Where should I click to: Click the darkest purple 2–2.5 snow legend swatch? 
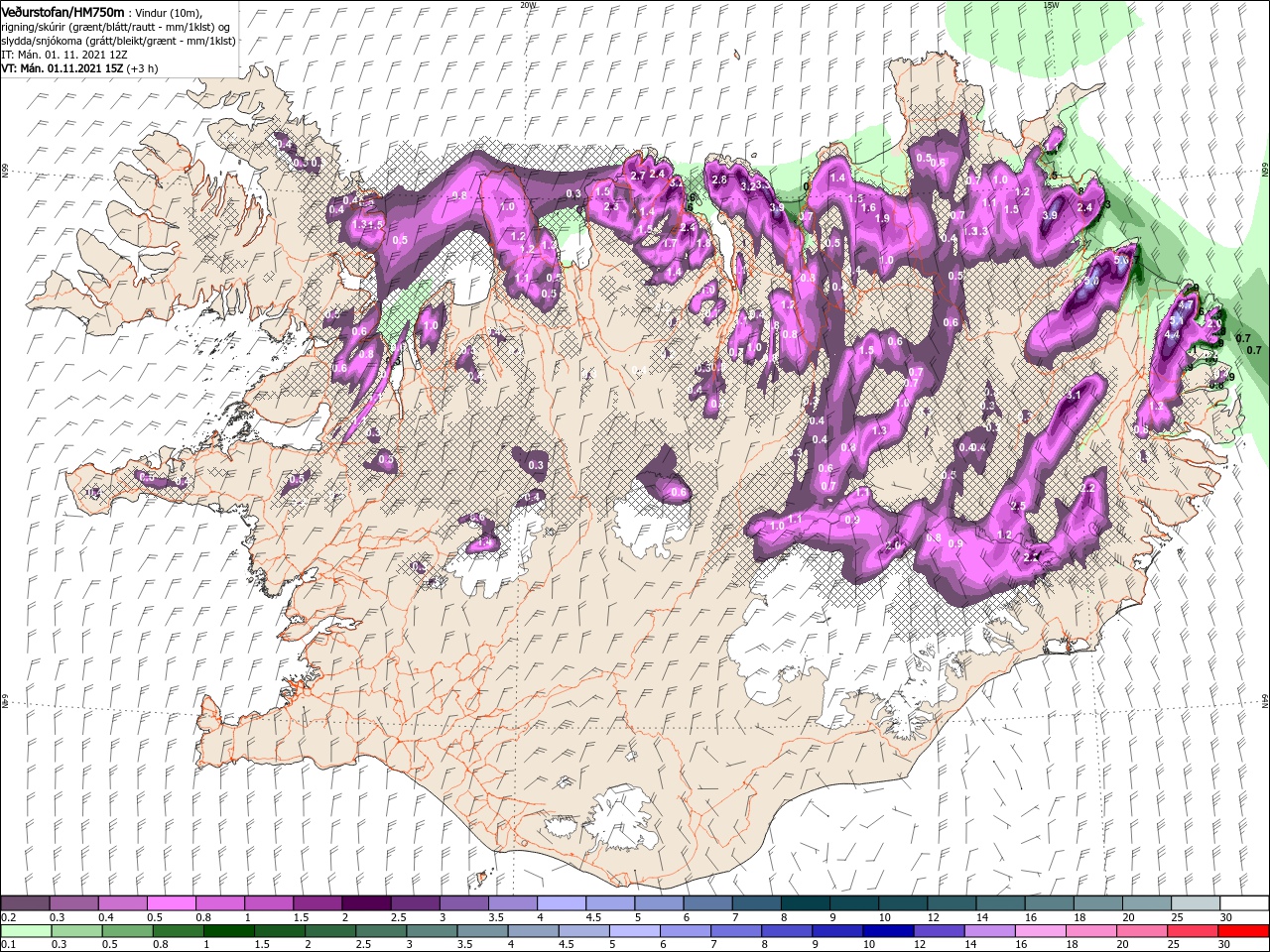click(x=365, y=902)
